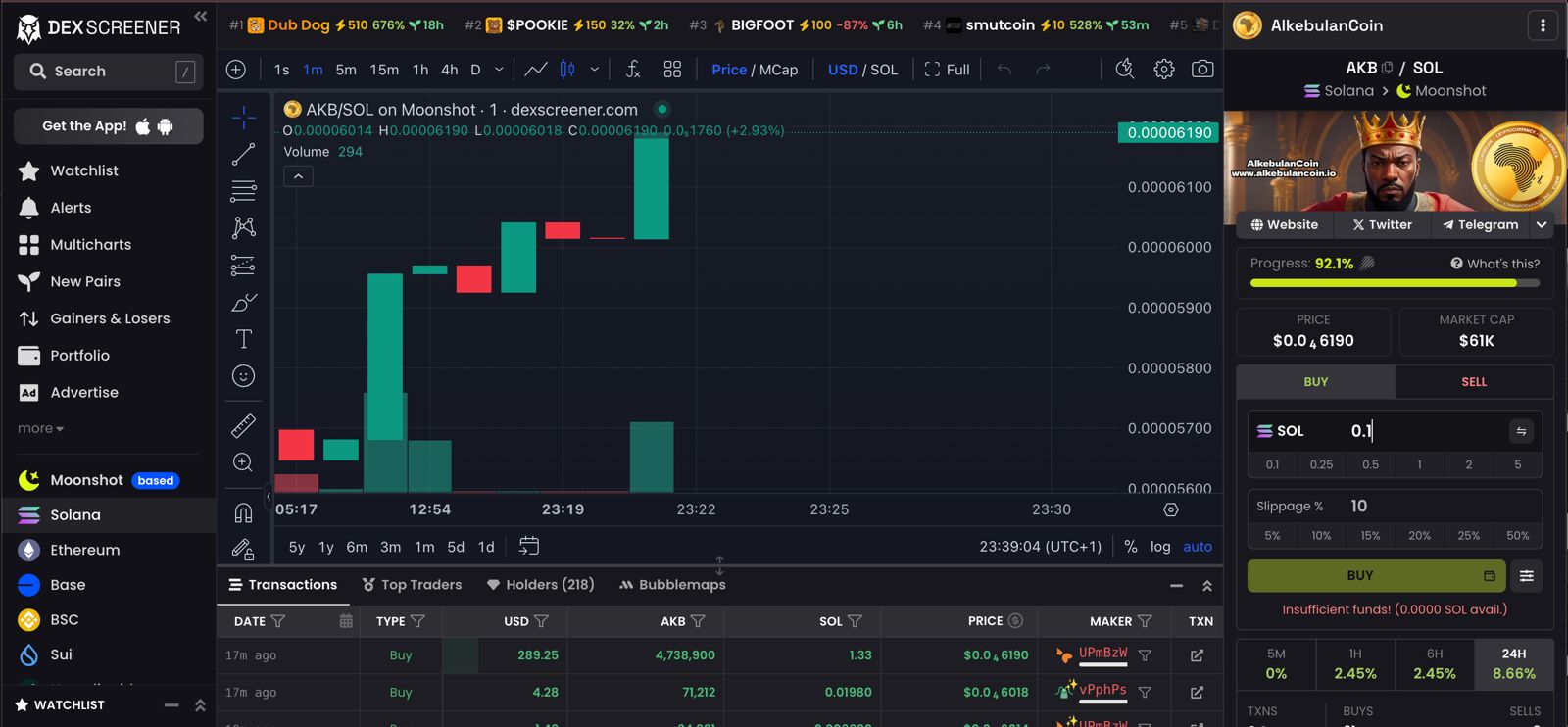Open the time axis settings icon
Image resolution: width=1568 pixels, height=727 pixels.
coord(1171,509)
